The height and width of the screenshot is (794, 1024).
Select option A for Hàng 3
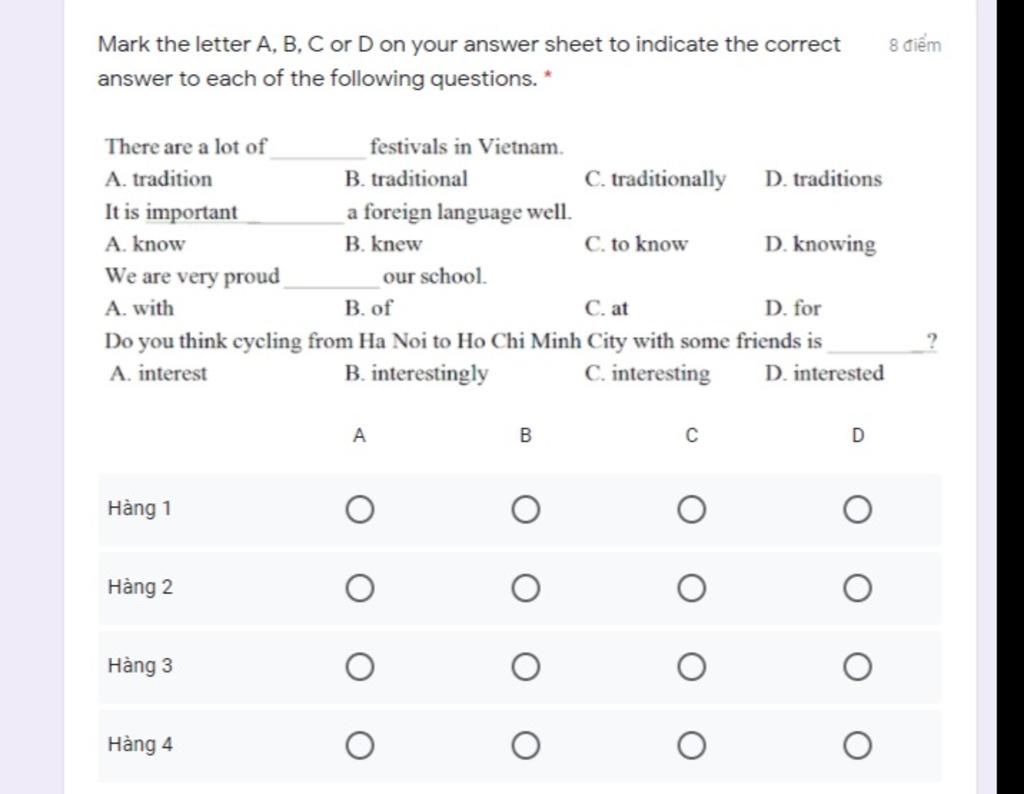(x=360, y=667)
